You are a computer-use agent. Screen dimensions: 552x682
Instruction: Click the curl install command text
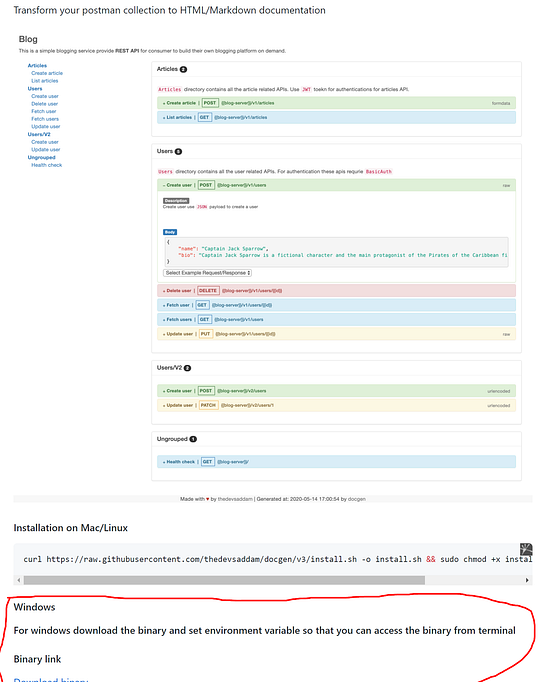[278, 559]
